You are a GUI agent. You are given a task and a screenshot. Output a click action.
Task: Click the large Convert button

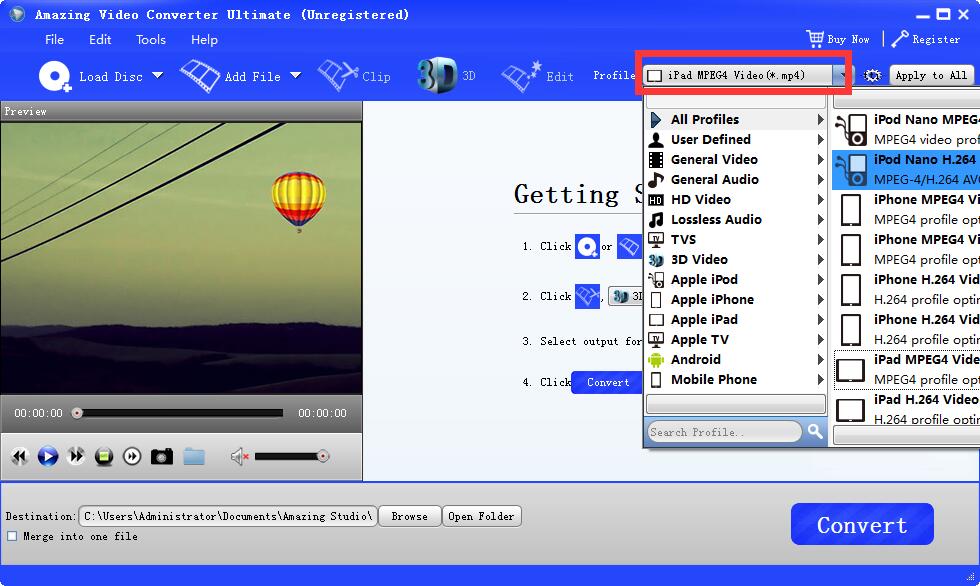tap(862, 524)
